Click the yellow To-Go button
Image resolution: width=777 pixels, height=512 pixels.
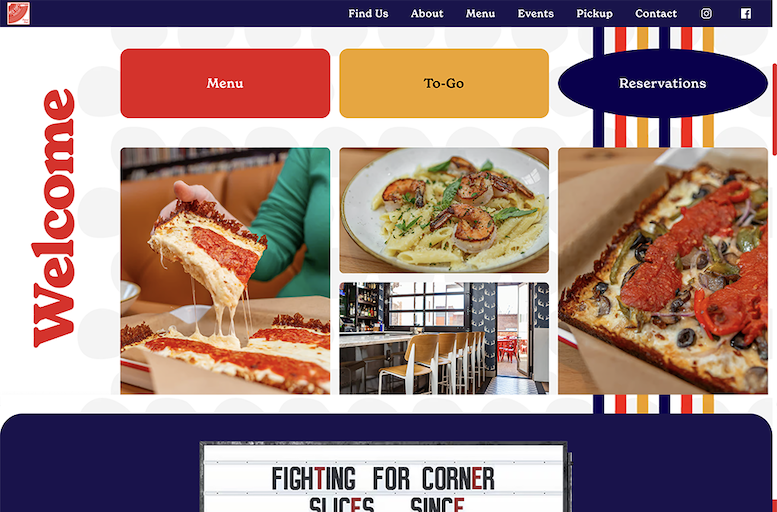444,83
